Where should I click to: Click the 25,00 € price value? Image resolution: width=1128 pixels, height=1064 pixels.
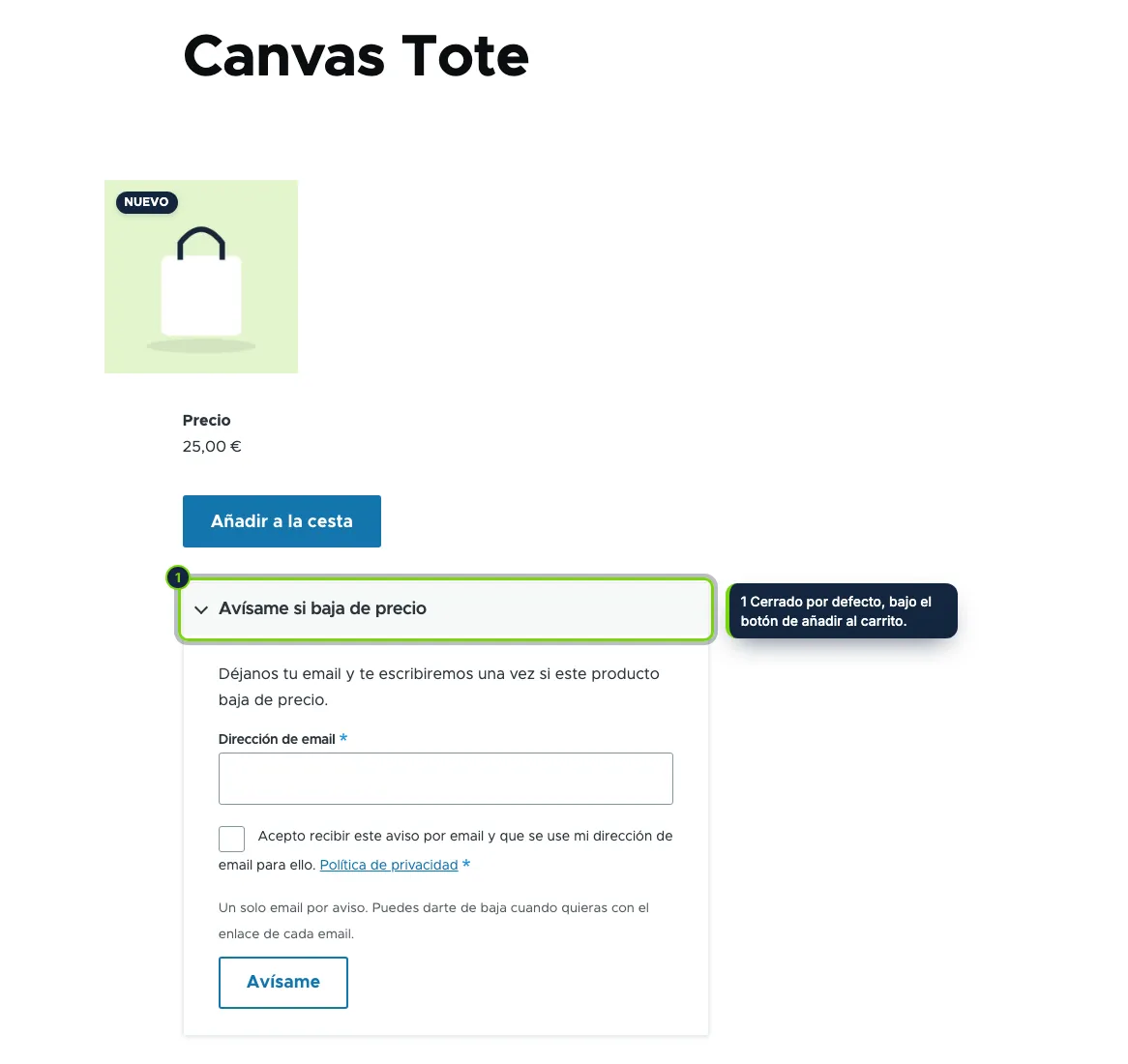point(212,447)
